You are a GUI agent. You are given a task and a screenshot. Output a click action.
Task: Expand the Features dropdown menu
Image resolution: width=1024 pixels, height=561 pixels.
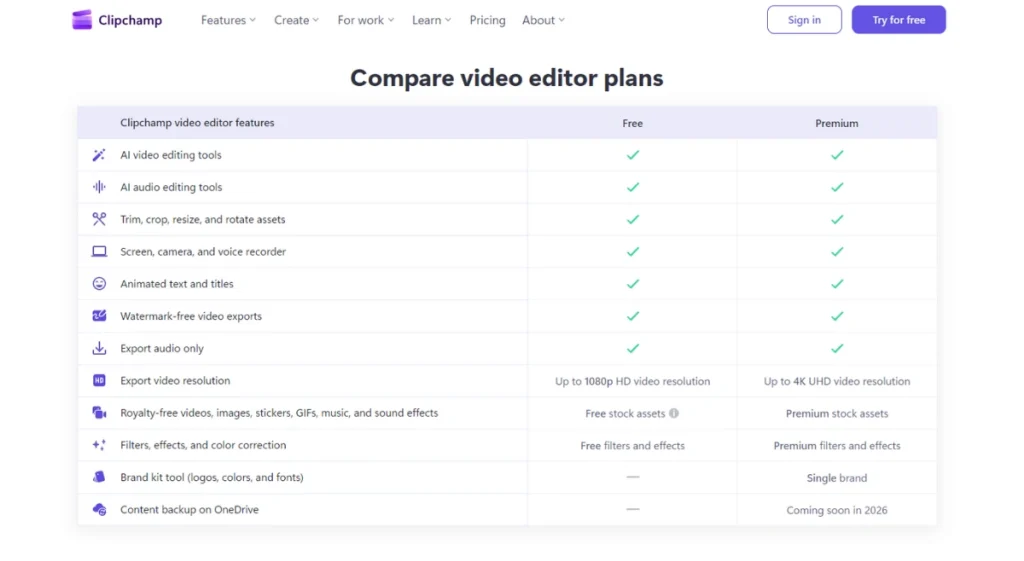point(228,20)
